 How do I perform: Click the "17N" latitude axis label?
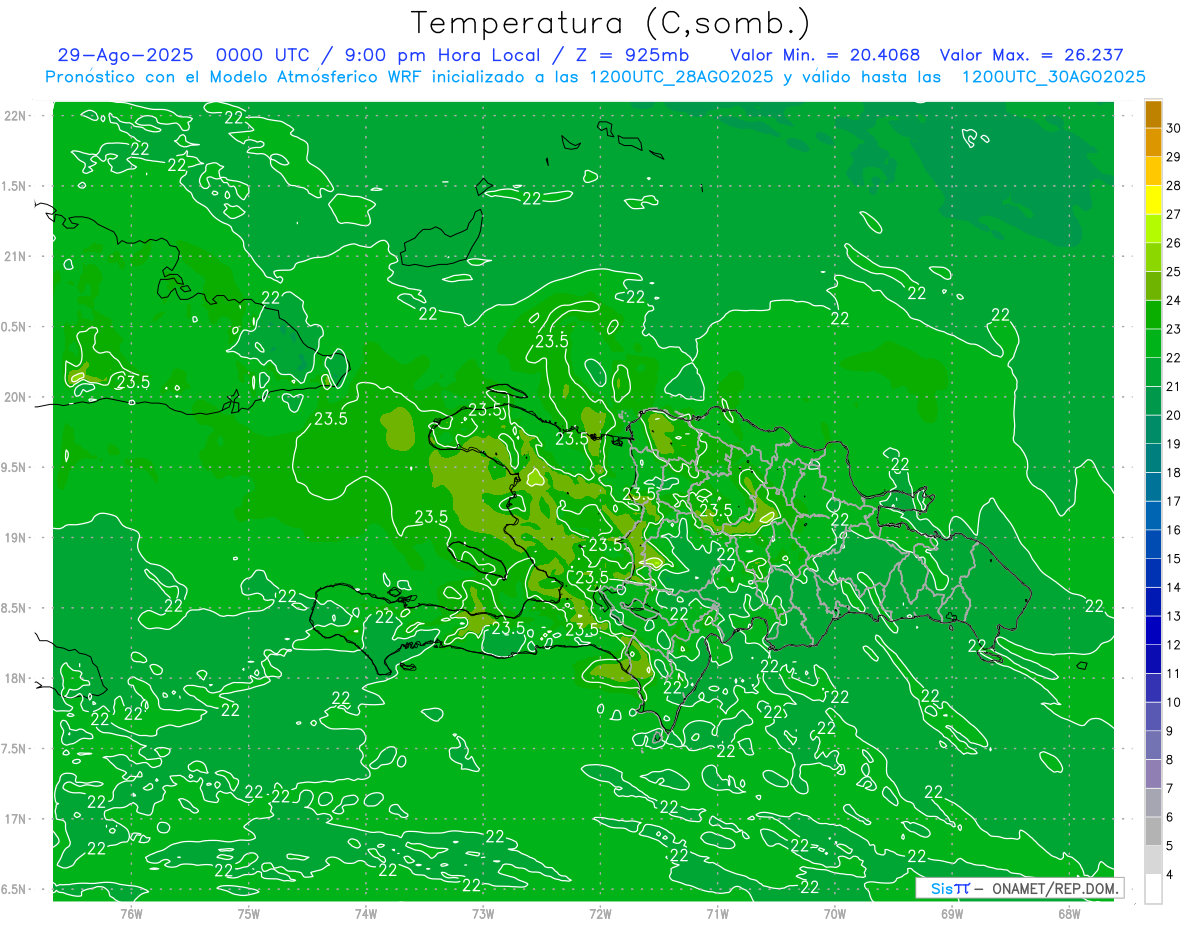(16, 819)
